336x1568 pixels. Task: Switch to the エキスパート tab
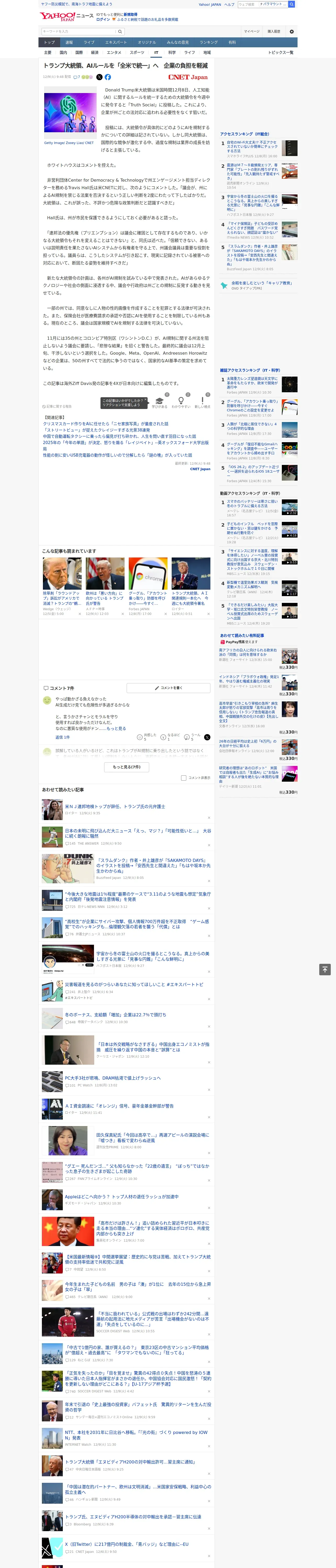point(116,43)
